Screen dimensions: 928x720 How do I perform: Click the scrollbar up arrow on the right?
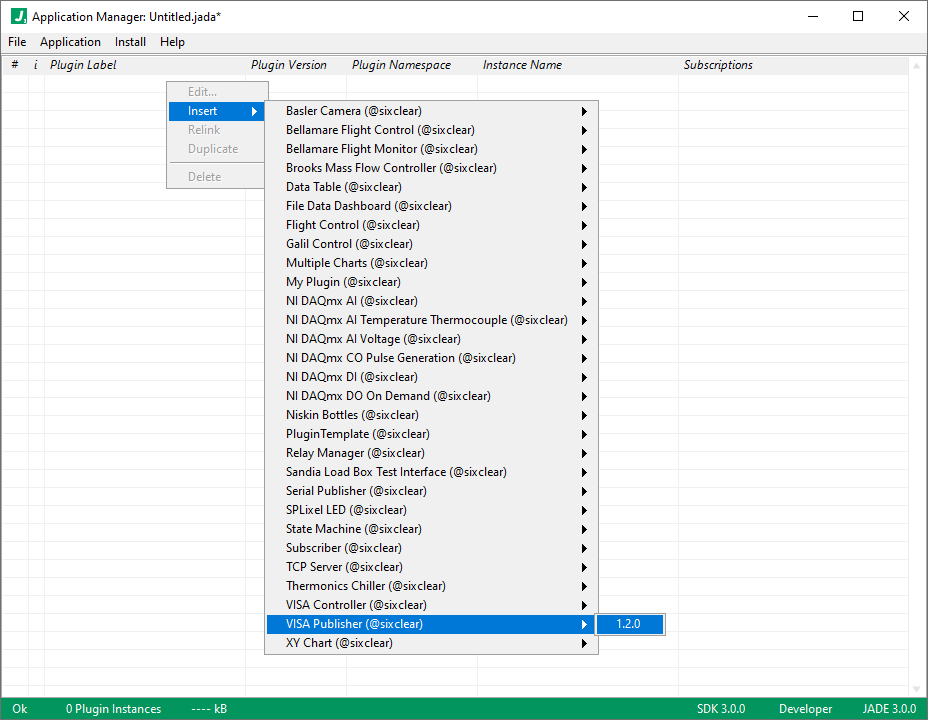pos(917,64)
